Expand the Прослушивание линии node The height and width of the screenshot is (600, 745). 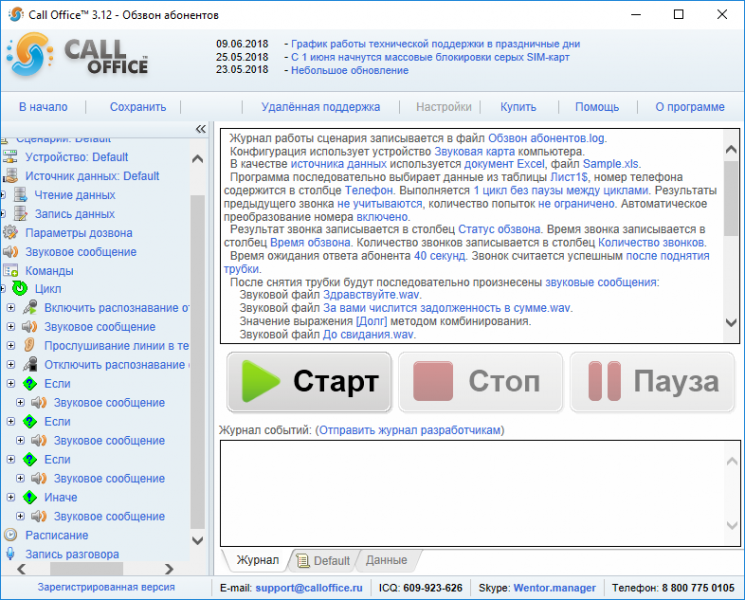click(11, 345)
